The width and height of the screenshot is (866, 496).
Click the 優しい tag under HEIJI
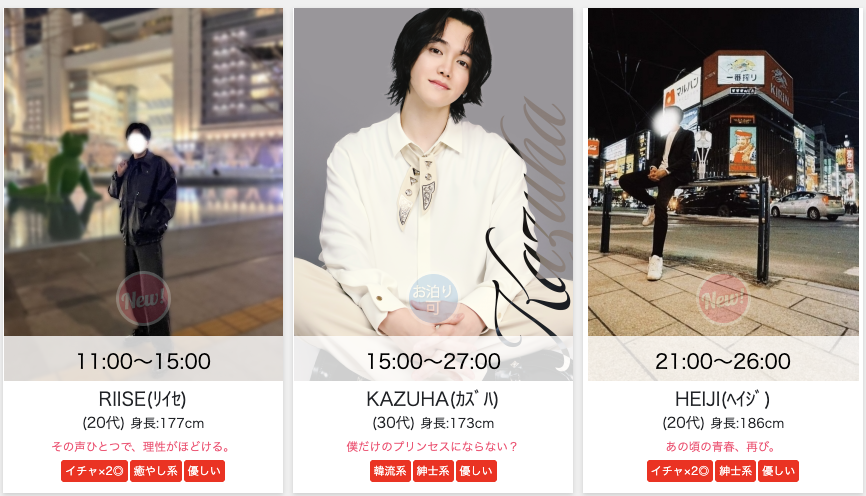tap(778, 471)
